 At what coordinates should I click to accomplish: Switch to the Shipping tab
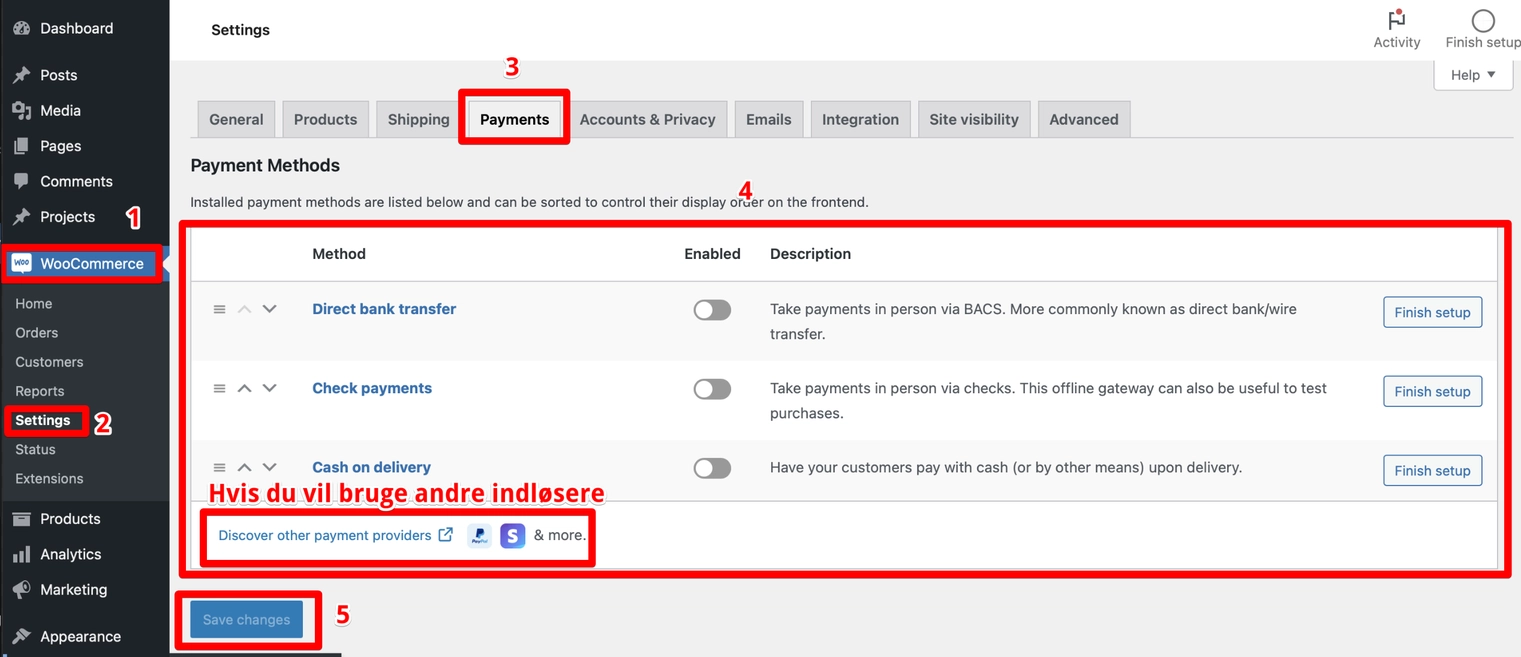(x=418, y=119)
